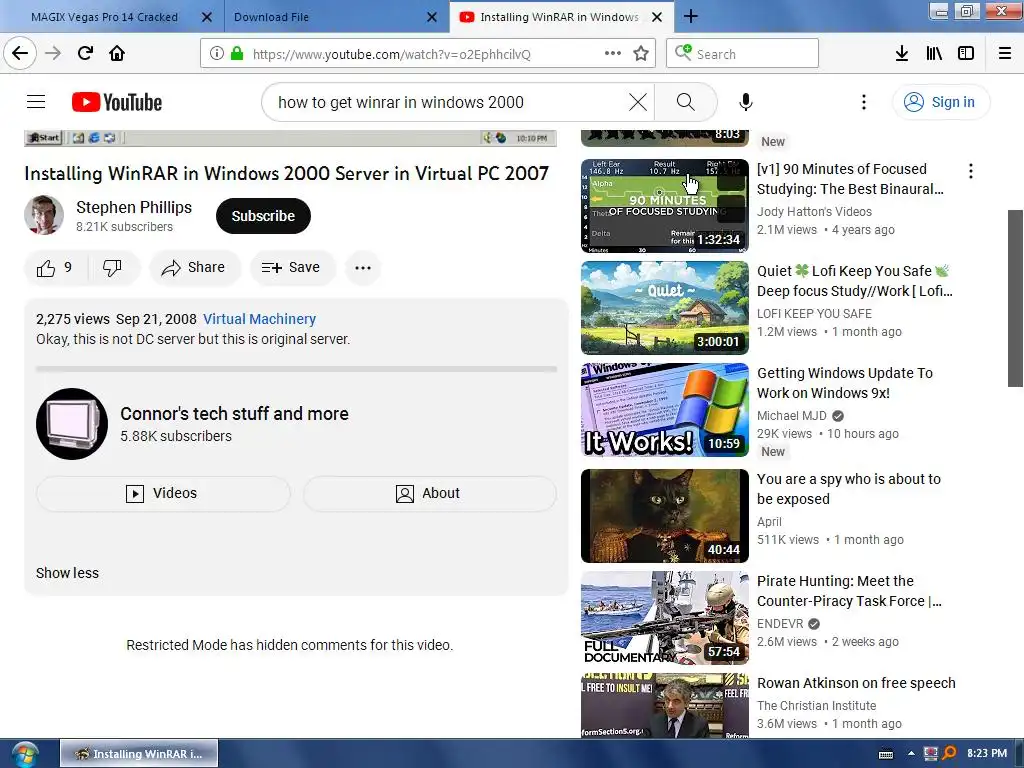The width and height of the screenshot is (1024, 768).
Task: Submit search with magnifier button
Action: pyautogui.click(x=686, y=102)
